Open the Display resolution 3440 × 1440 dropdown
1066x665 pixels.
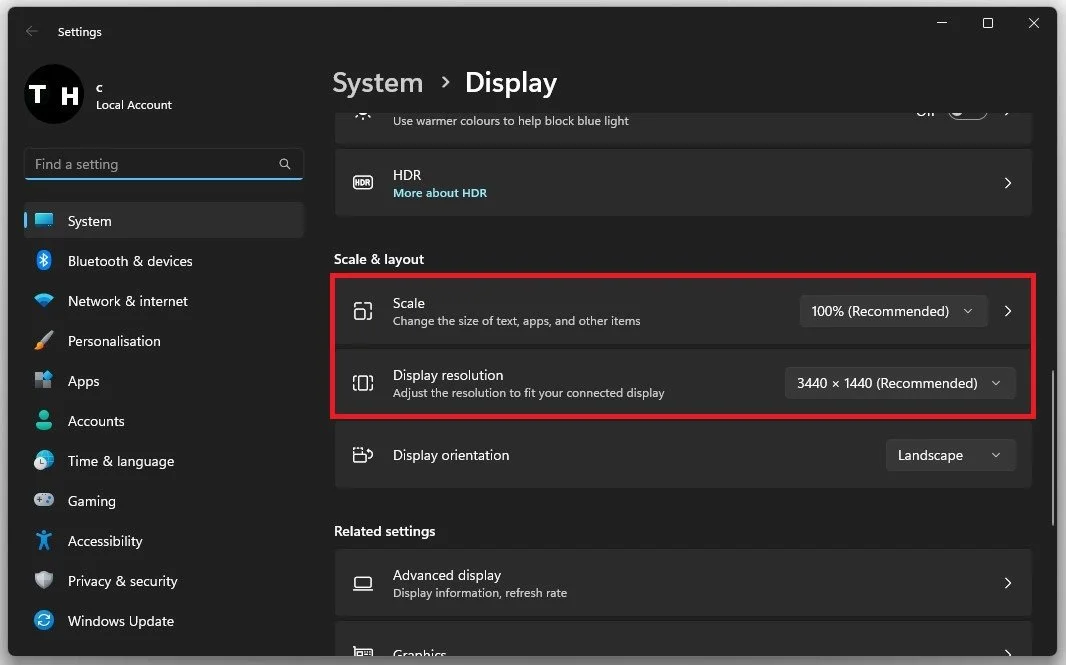click(x=900, y=383)
